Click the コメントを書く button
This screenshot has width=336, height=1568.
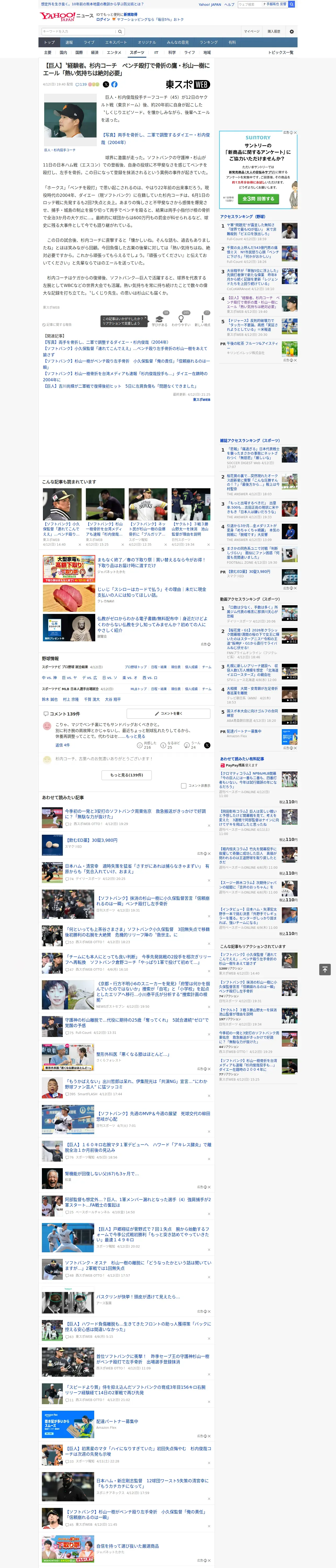[x=168, y=713]
